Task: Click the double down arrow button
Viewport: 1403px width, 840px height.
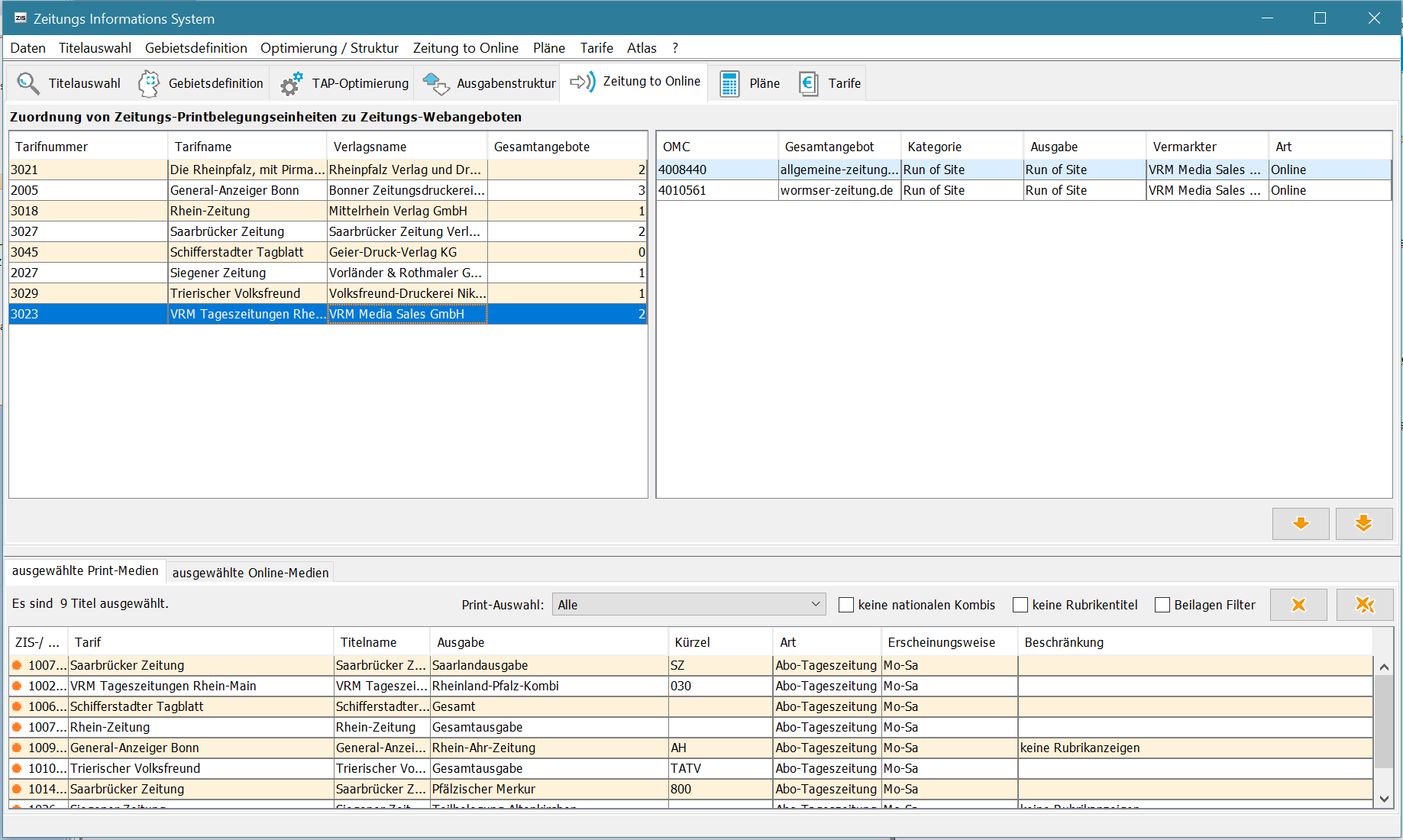Action: click(x=1363, y=524)
